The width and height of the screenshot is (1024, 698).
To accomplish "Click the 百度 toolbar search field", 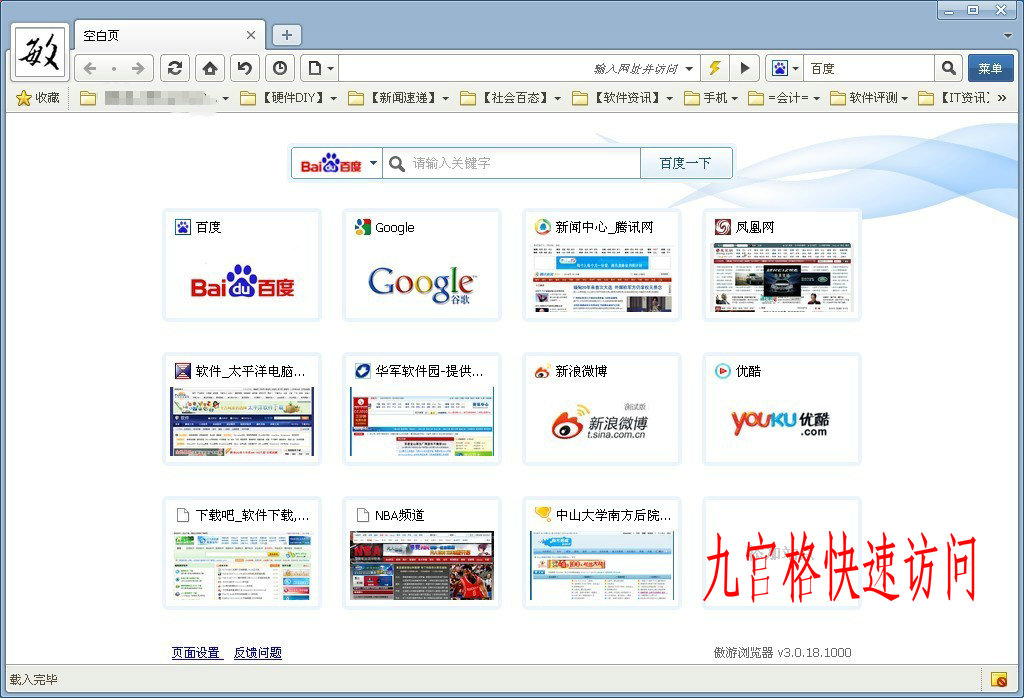I will [869, 68].
